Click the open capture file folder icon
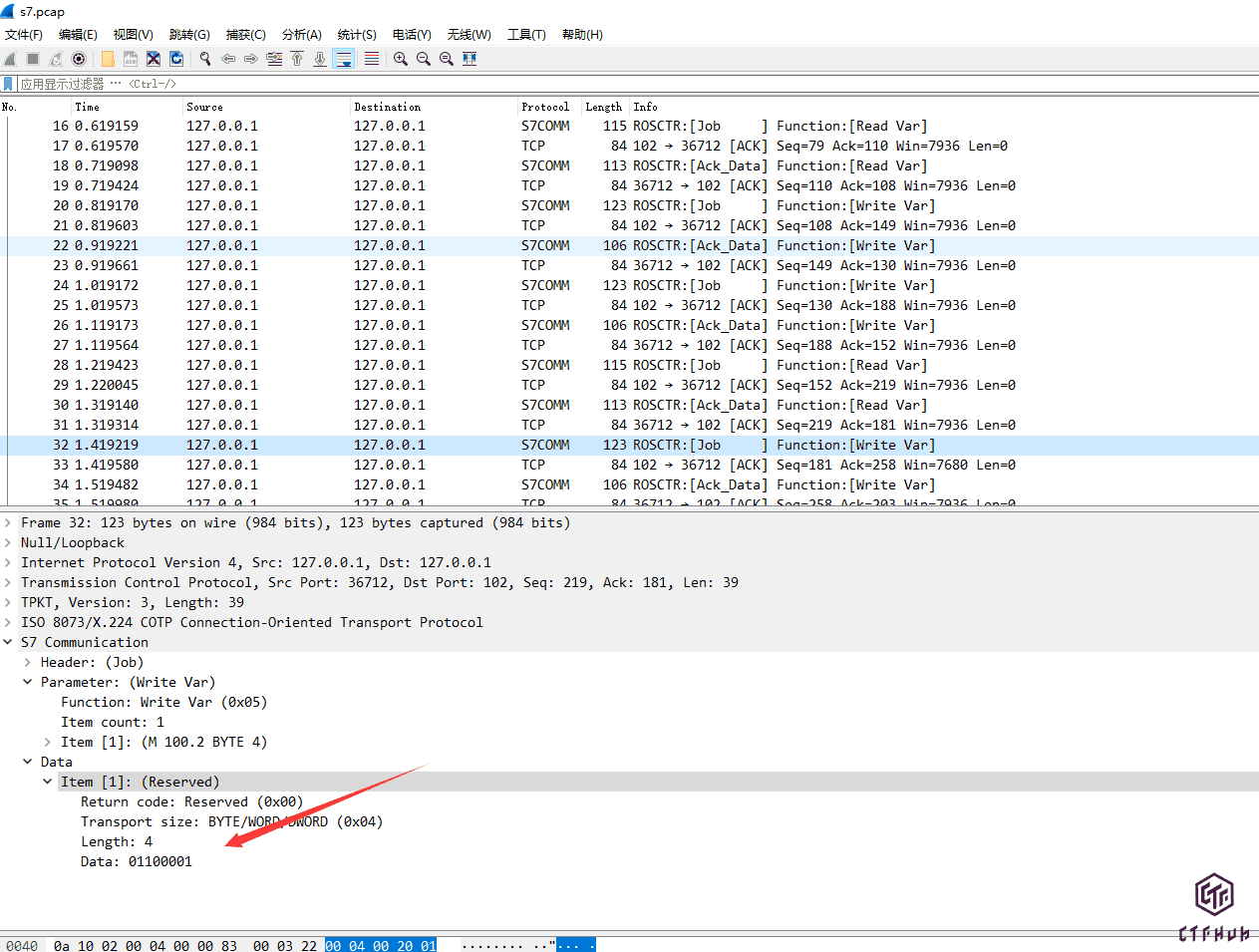Image resolution: width=1259 pixels, height=952 pixels. (108, 59)
